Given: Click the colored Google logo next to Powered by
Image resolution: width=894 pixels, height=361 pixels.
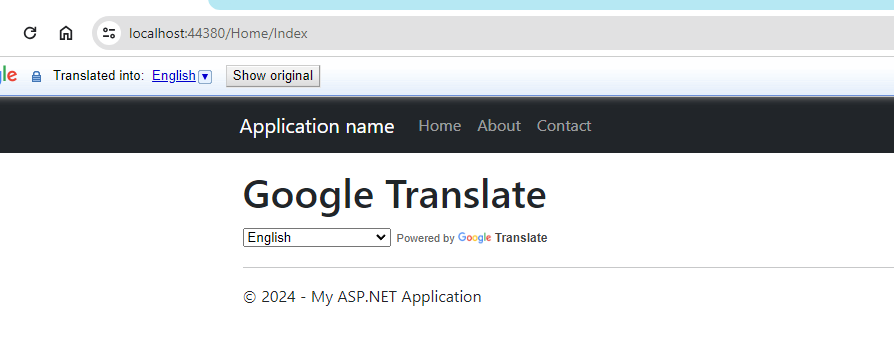Looking at the screenshot, I should (474, 238).
